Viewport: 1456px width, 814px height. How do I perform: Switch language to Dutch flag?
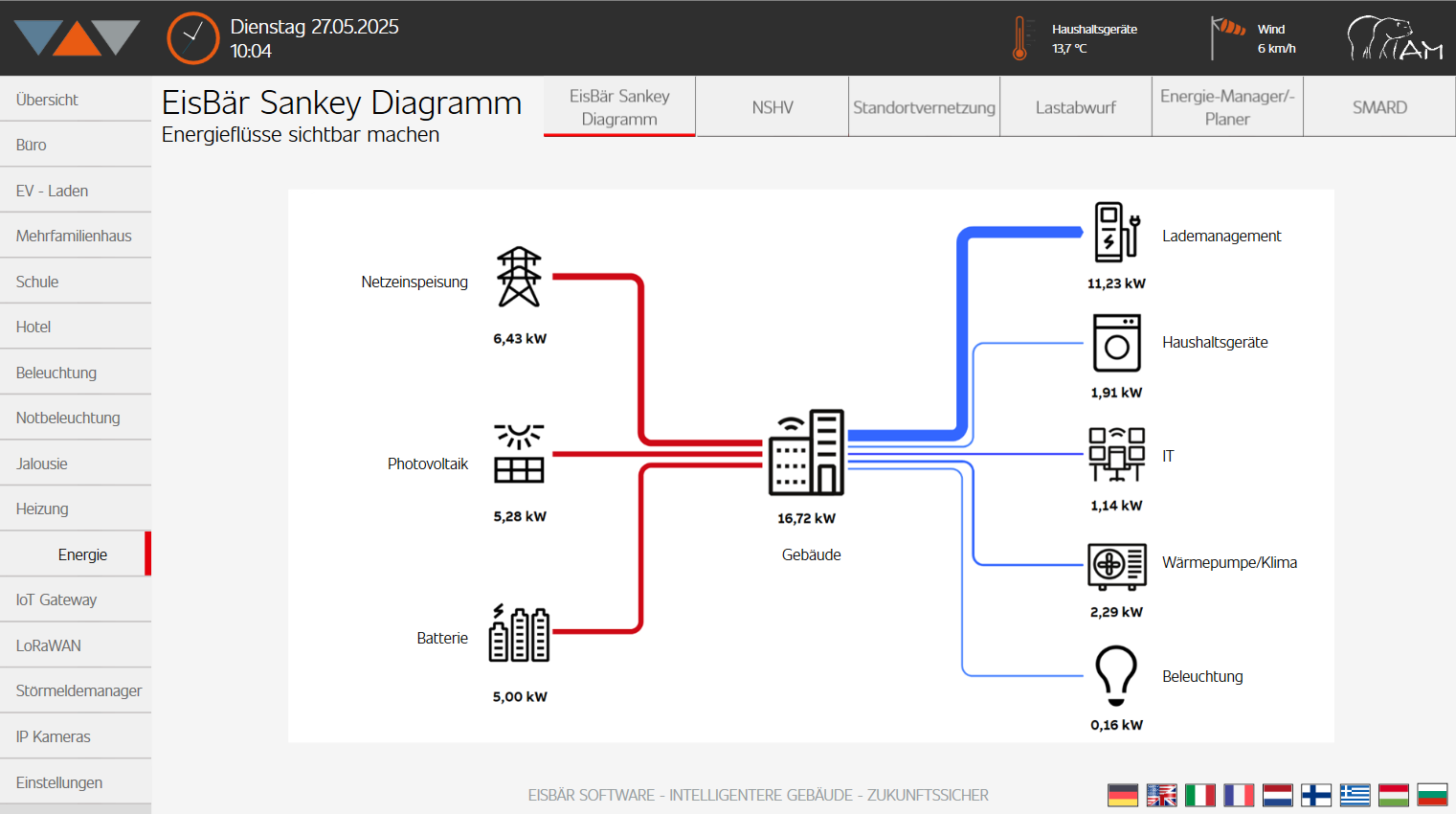pos(1278,795)
